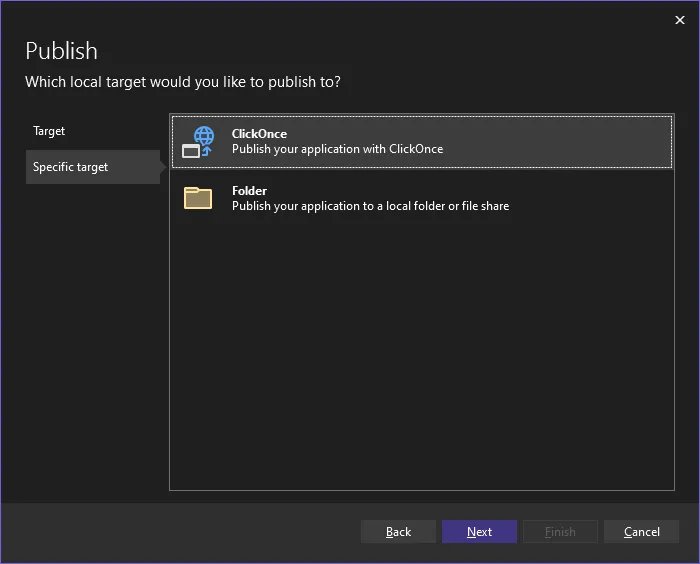Click the ClickOnce globe icon

click(x=198, y=141)
